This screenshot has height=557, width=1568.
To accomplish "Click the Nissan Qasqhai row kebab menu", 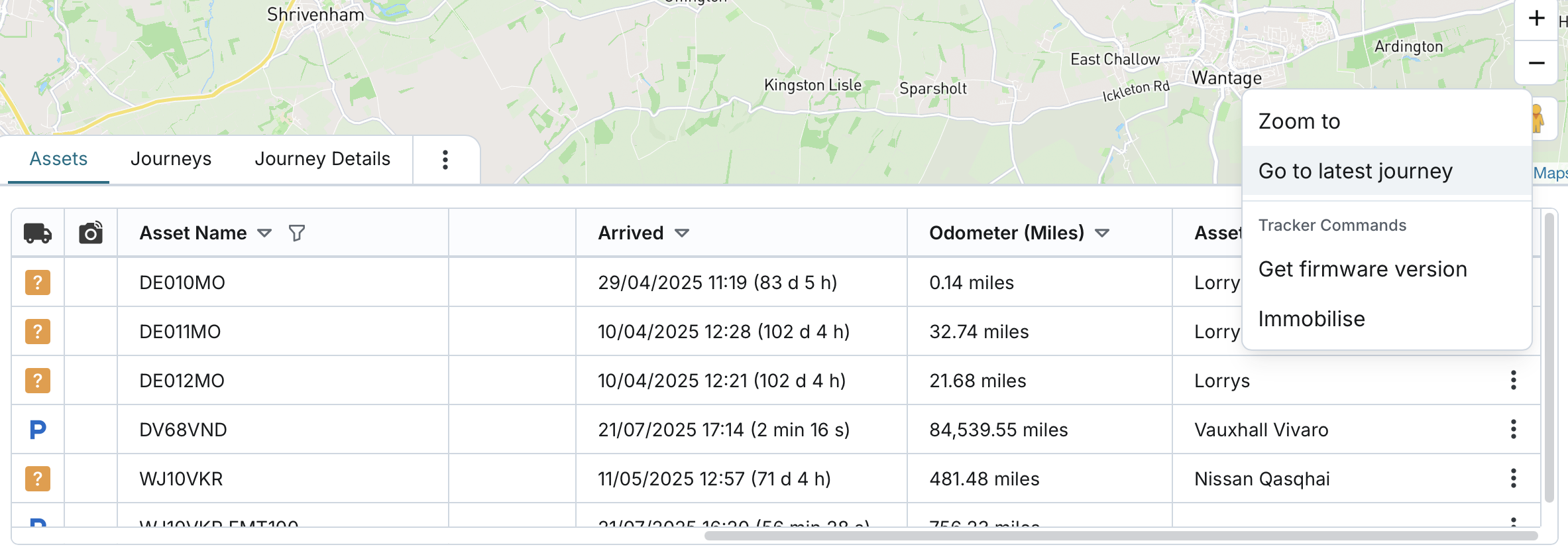I will click(x=1513, y=479).
